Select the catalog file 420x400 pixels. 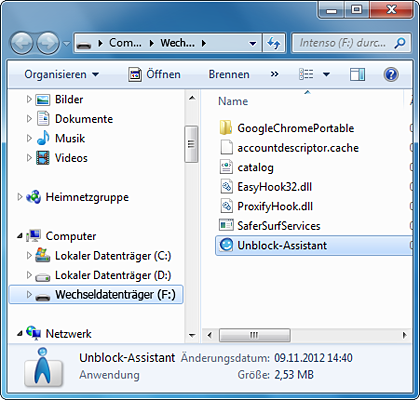[247, 167]
